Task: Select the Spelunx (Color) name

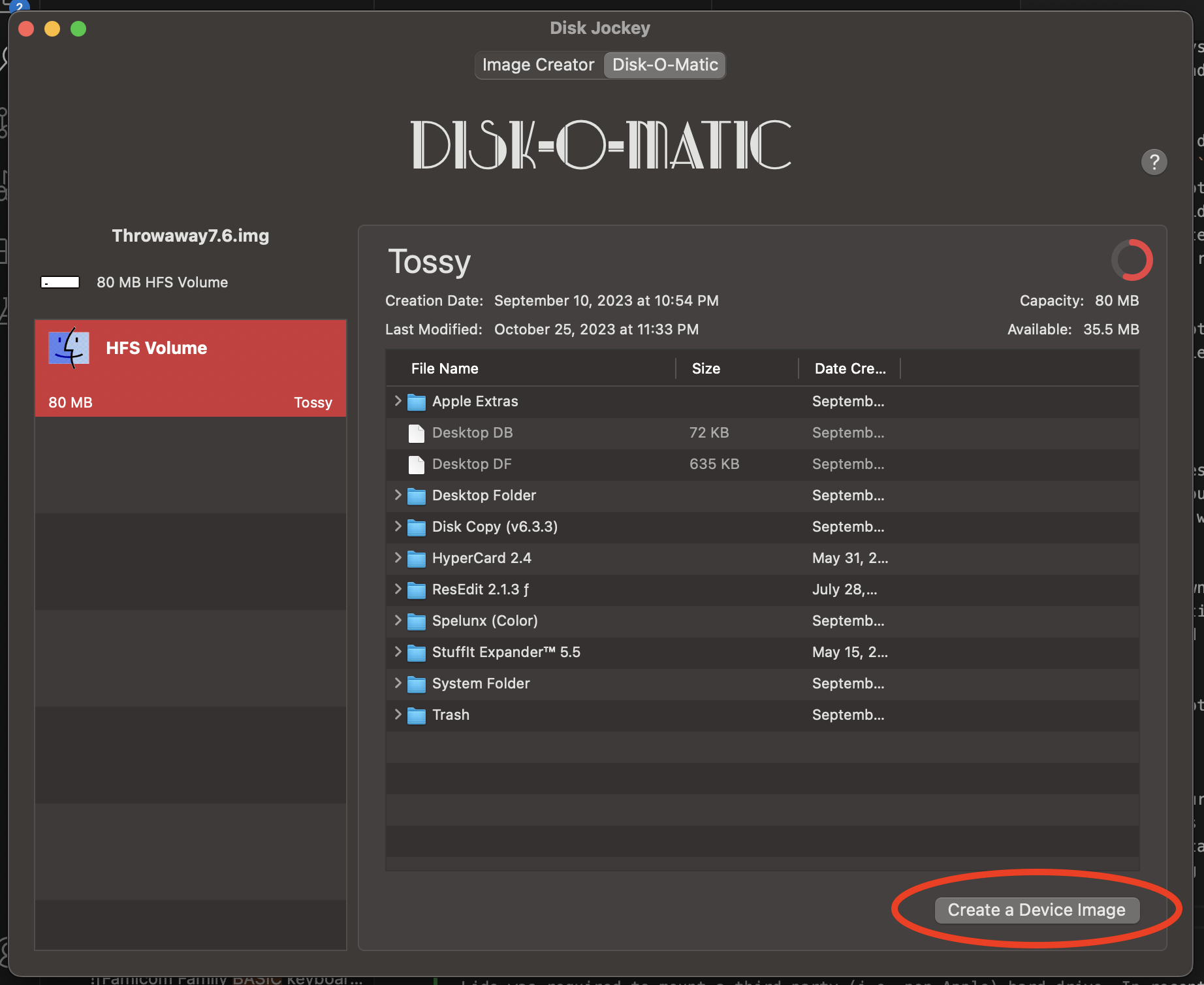Action: coord(485,621)
